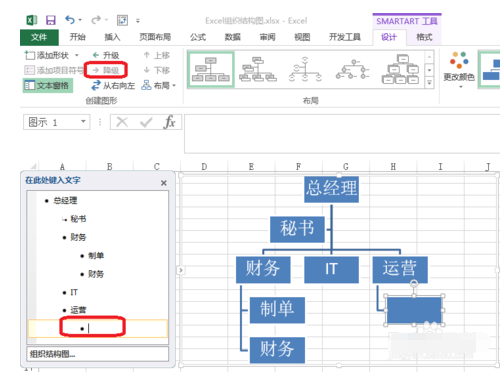The image size is (502, 372).
Task: Open the customize quick access toolbar arrow
Action: [137, 21]
